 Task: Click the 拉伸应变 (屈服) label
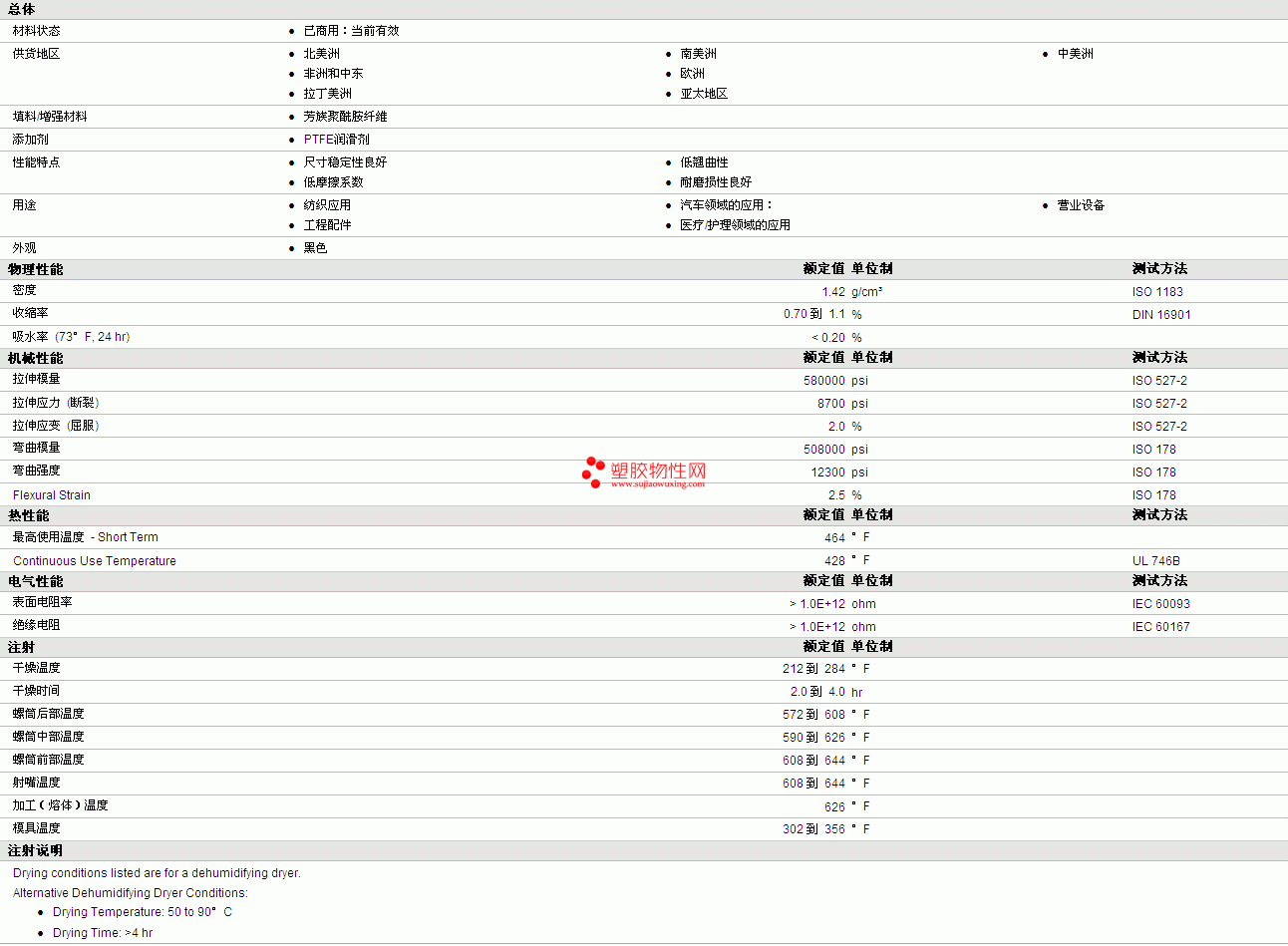[x=56, y=426]
